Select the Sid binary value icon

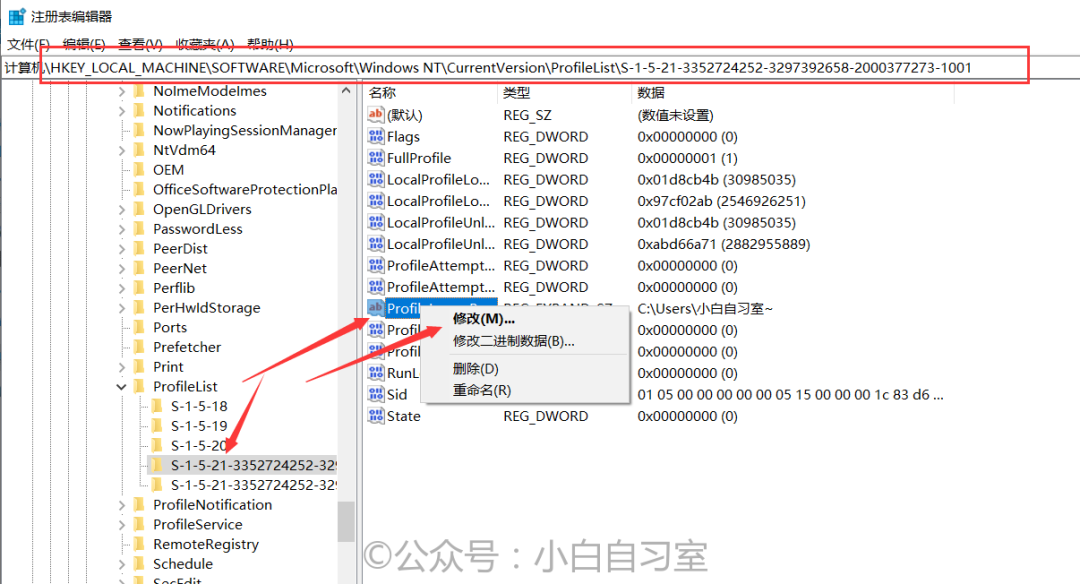375,394
